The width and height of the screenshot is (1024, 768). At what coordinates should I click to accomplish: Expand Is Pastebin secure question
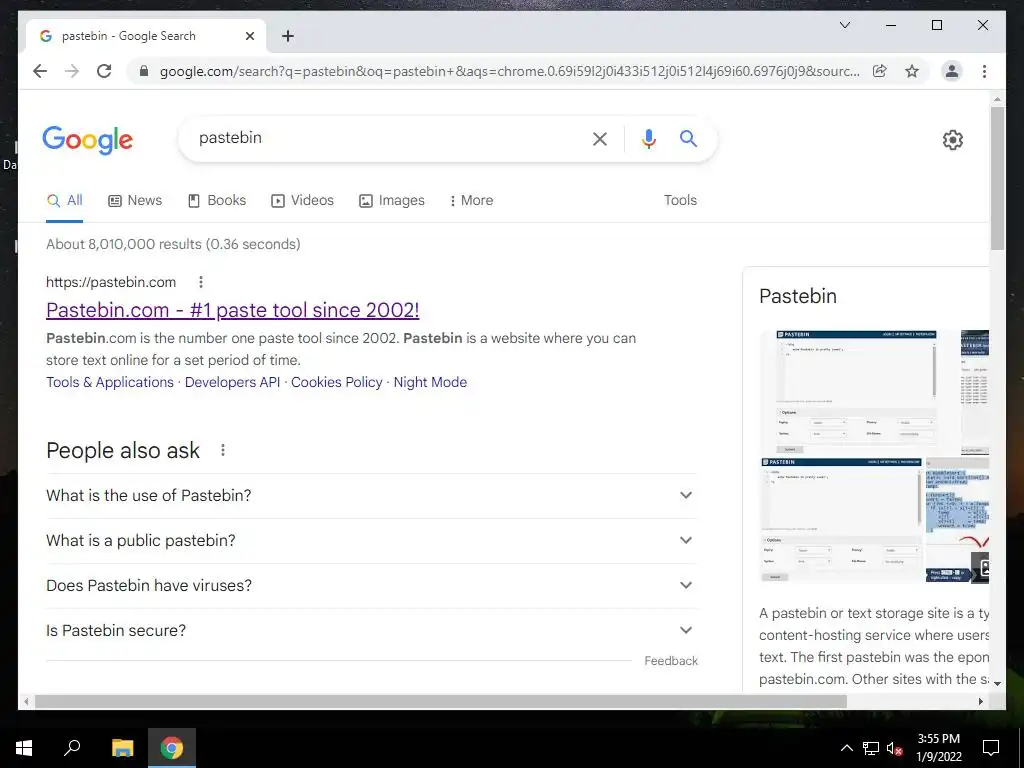click(x=372, y=631)
